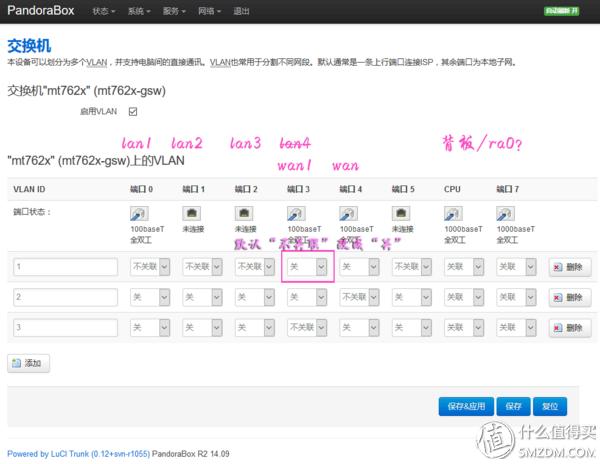Image resolution: width=600 pixels, height=464 pixels.
Task: Open the 服务 menu
Action: (x=174, y=11)
